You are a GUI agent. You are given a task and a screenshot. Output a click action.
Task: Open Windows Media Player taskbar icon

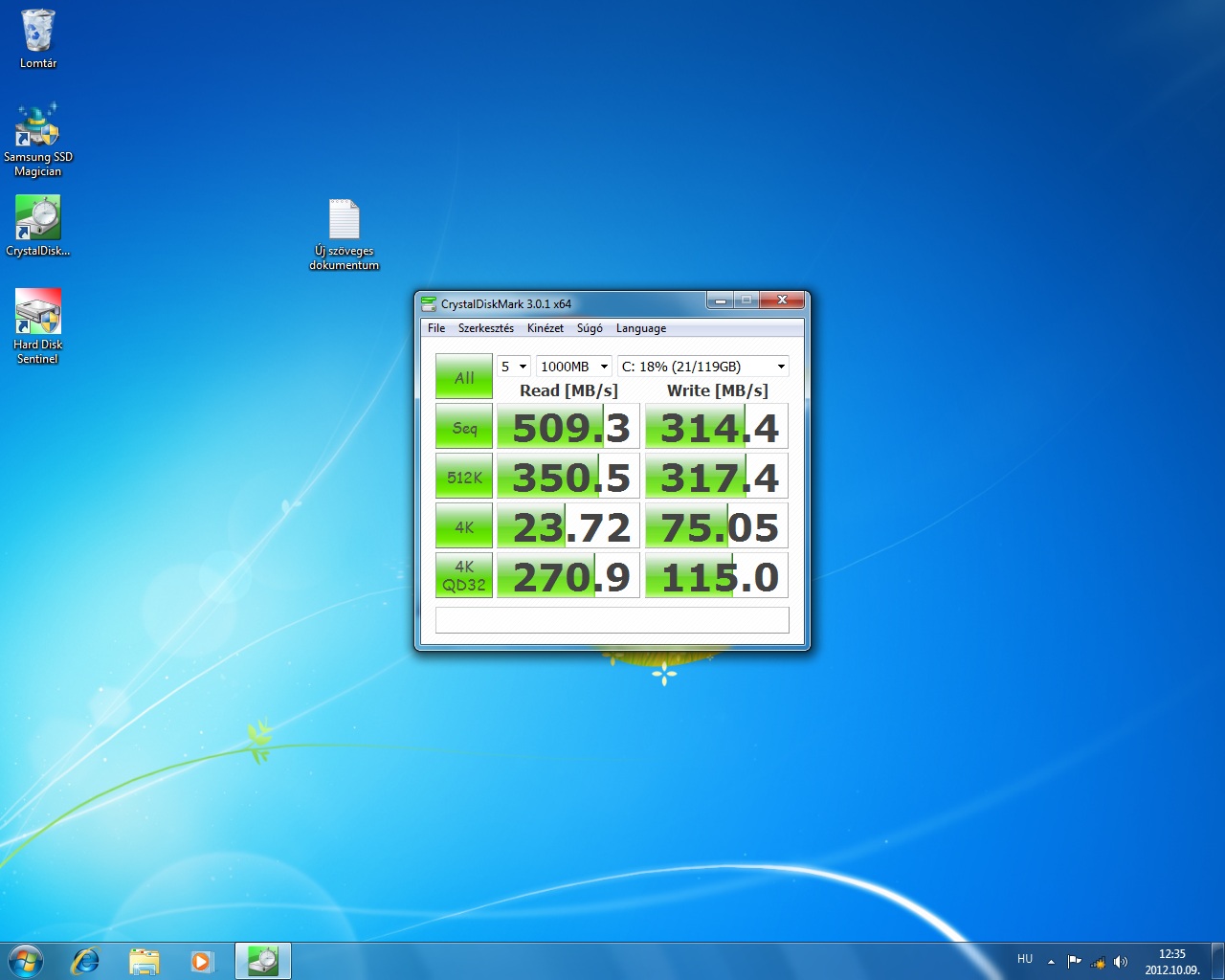click(201, 961)
